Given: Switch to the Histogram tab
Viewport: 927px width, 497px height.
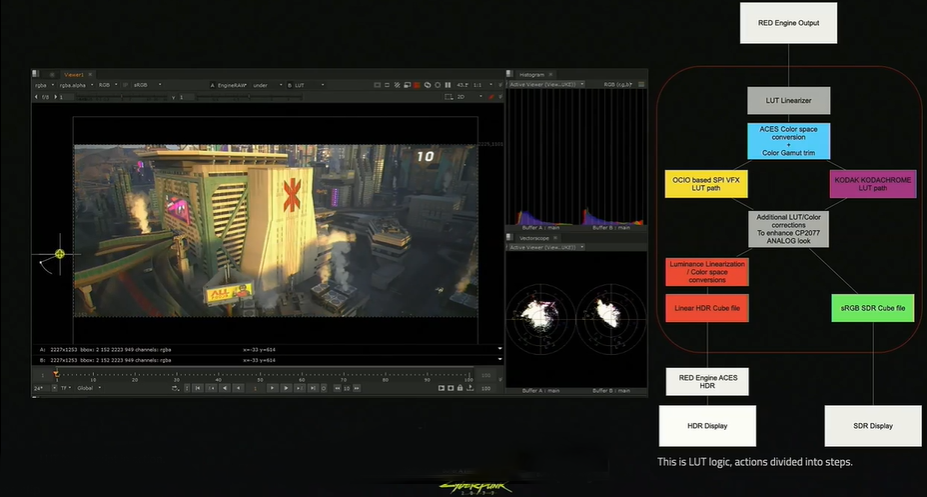Looking at the screenshot, I should [531, 74].
